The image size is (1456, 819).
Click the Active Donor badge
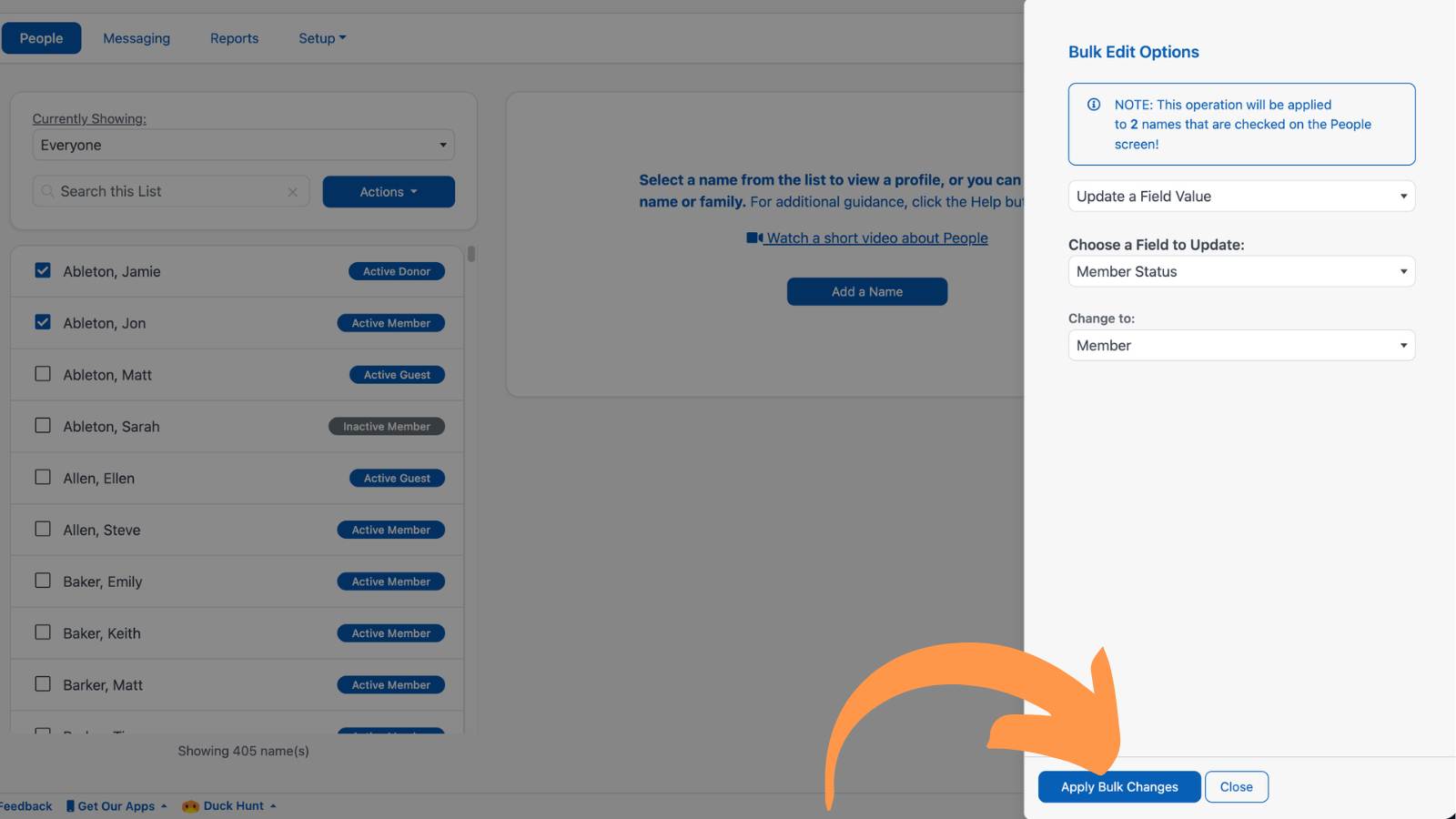tap(397, 271)
